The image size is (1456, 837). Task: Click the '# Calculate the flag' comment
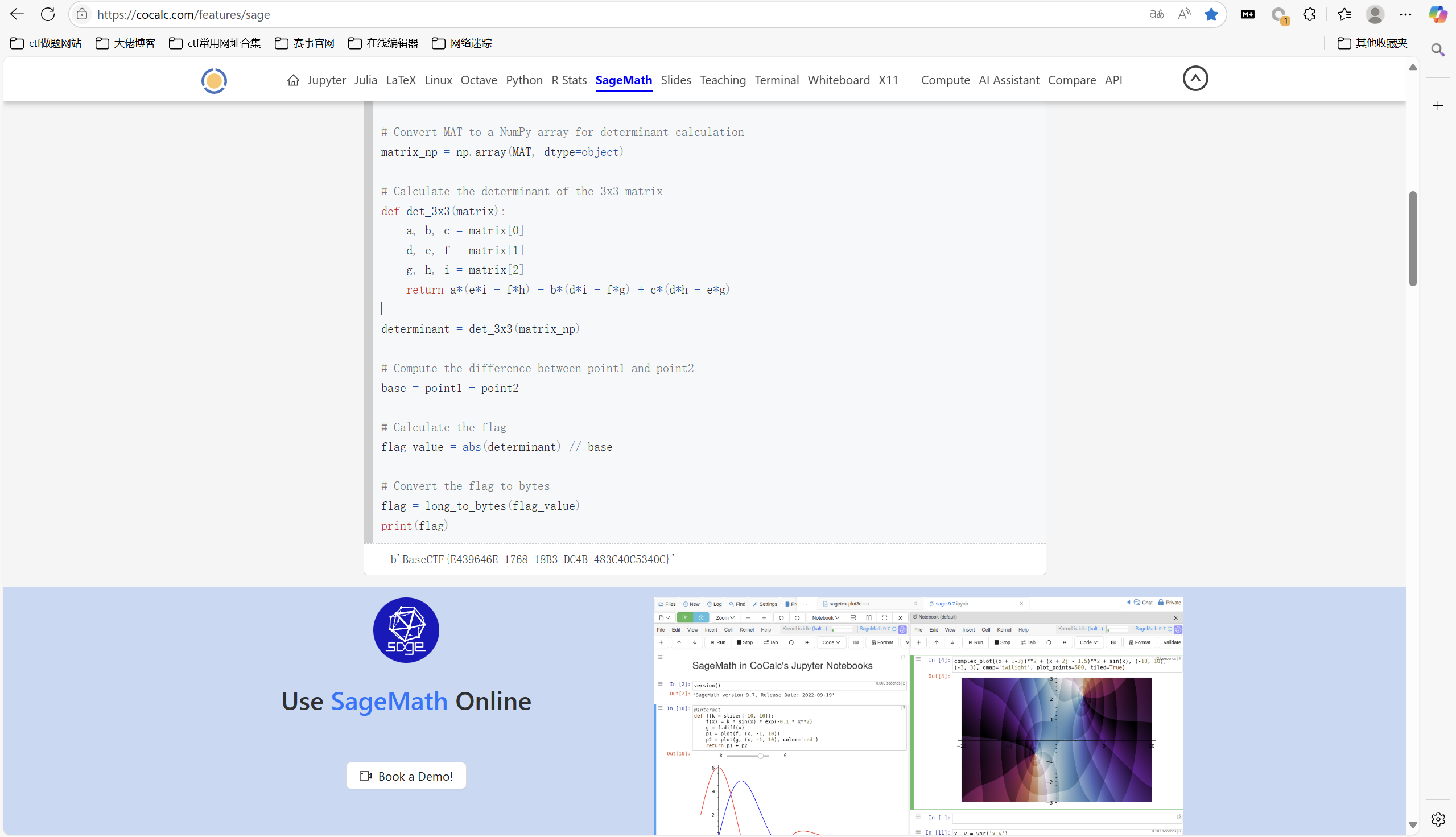pyautogui.click(x=443, y=427)
